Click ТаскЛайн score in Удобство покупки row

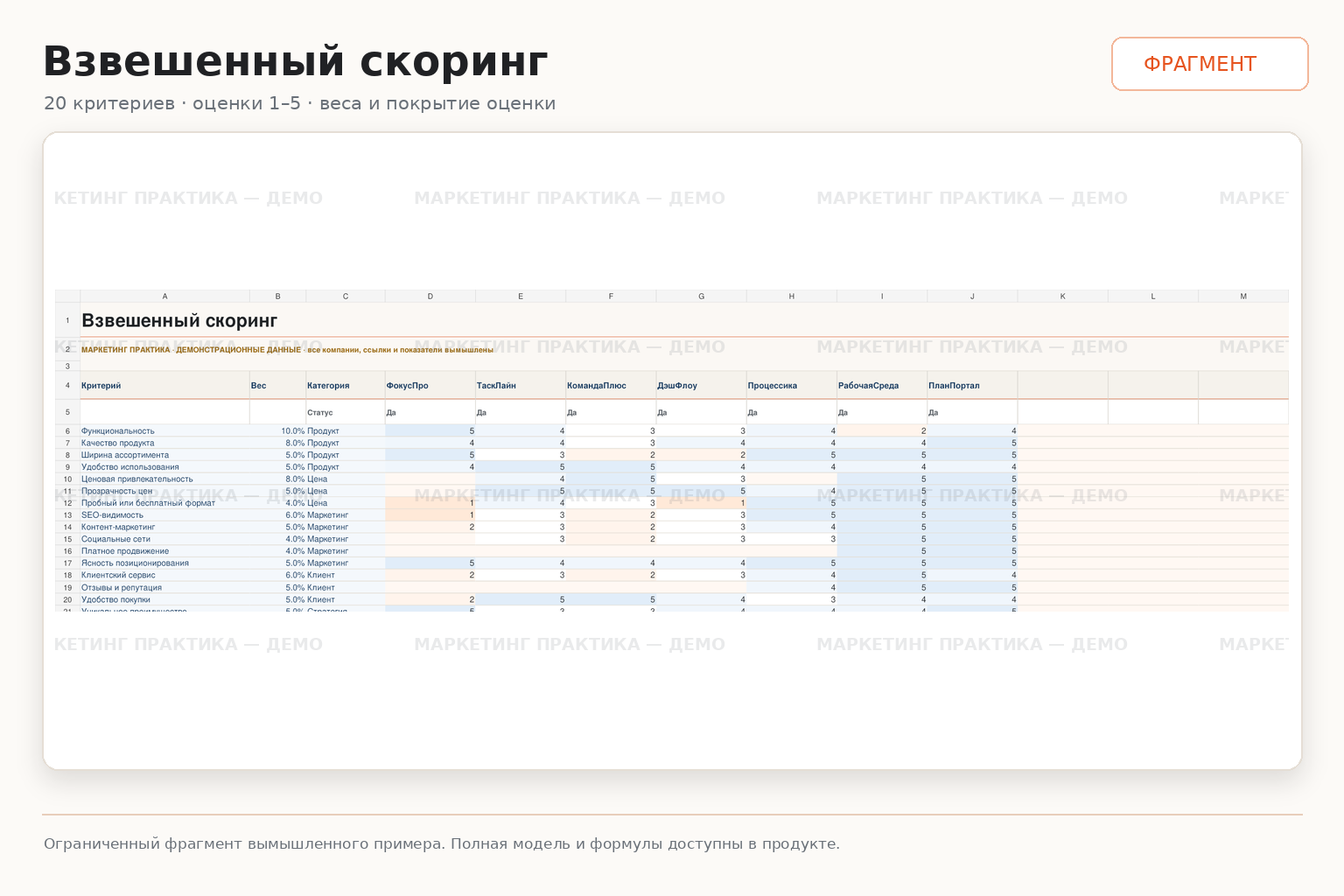coord(521,599)
